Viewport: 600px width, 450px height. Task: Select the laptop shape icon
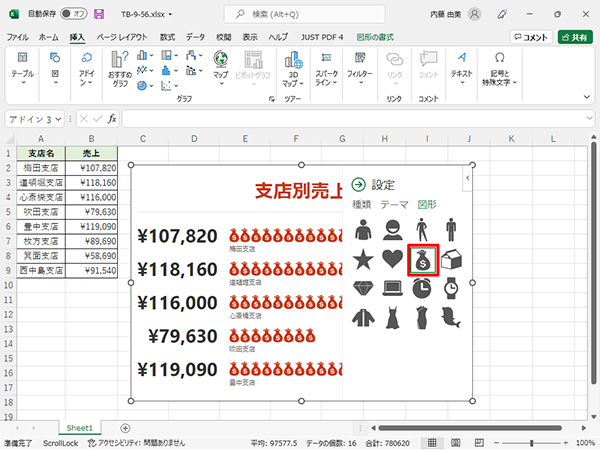(x=392, y=289)
